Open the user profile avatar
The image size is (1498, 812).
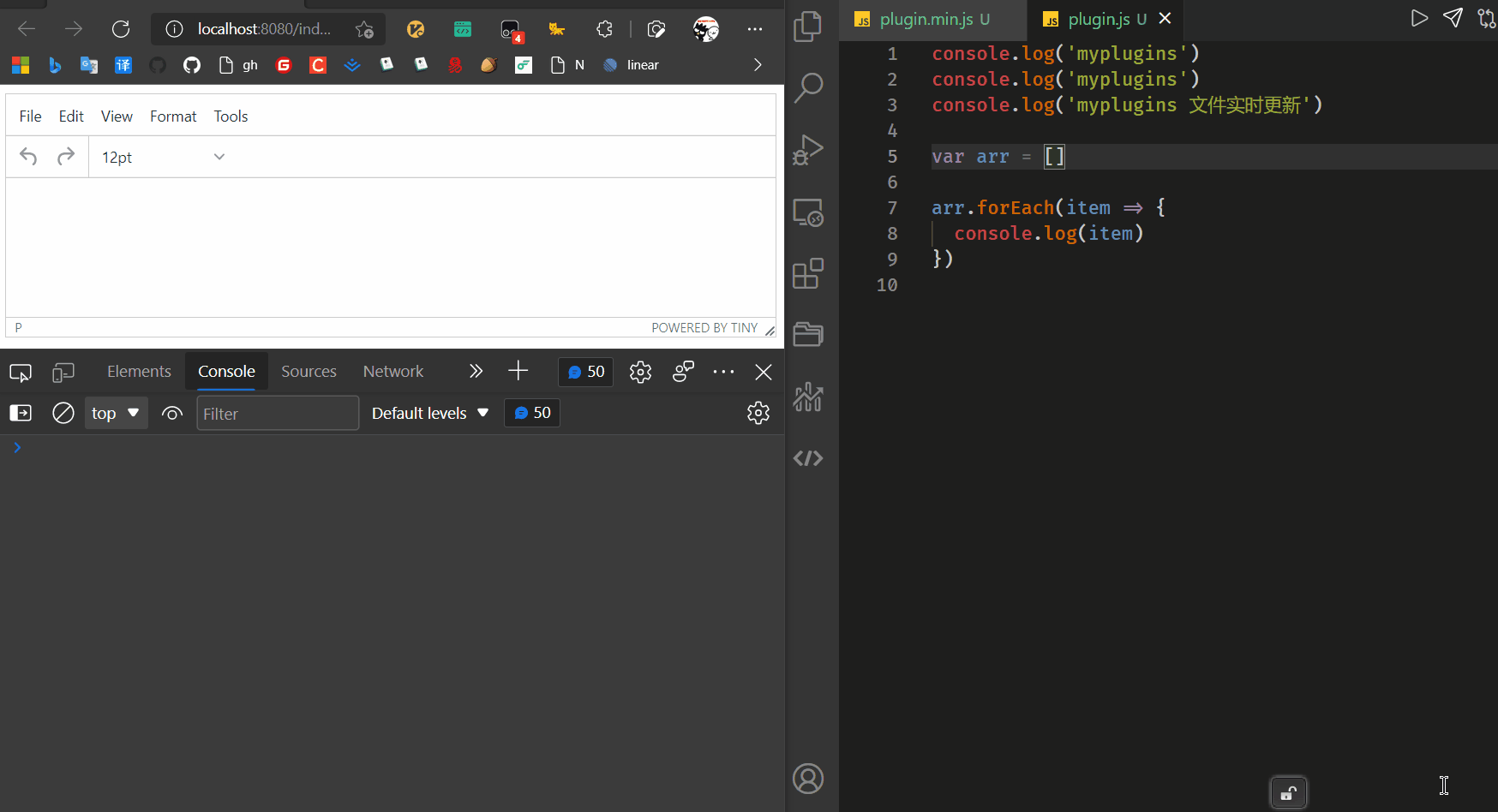pyautogui.click(x=705, y=29)
